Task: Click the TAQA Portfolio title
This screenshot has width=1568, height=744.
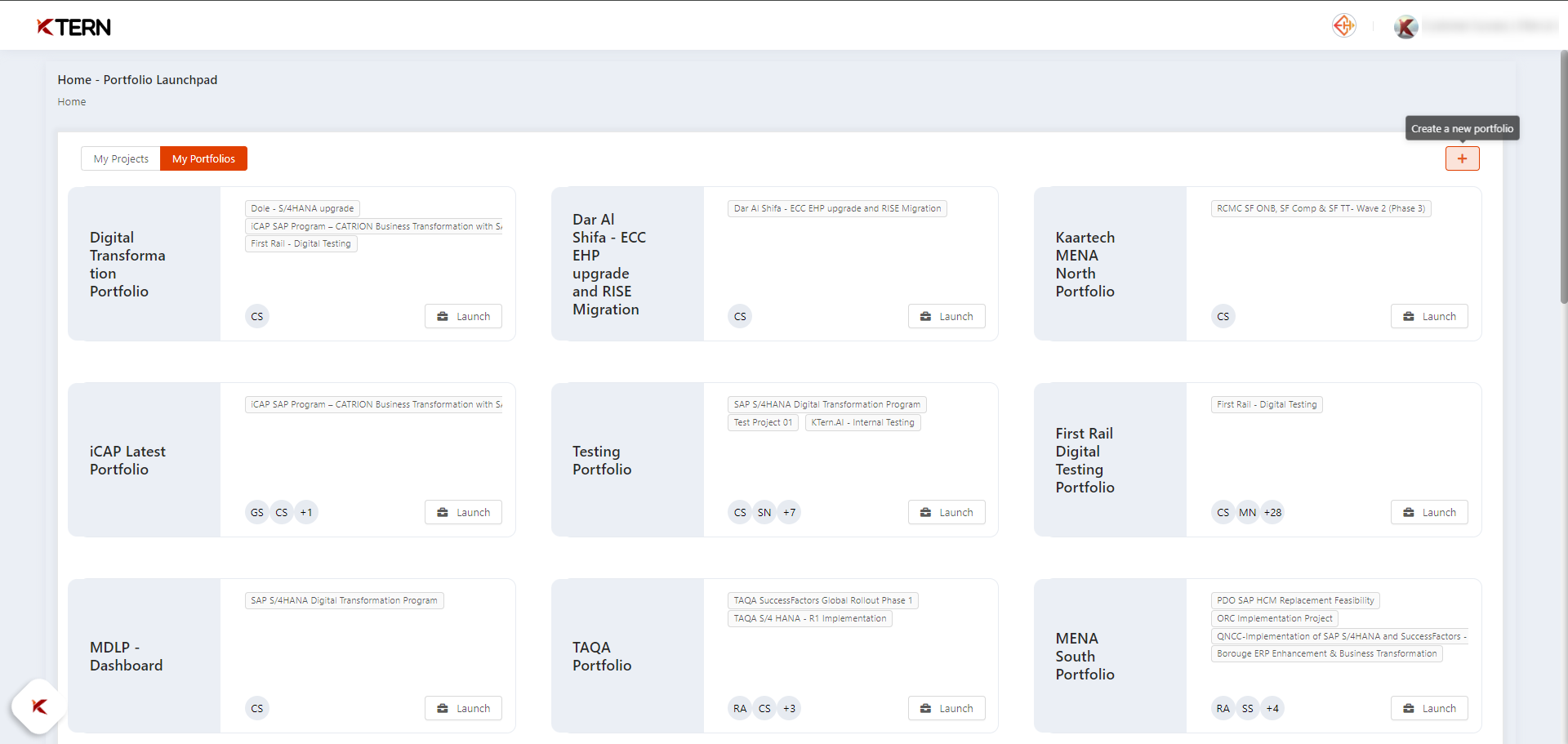Action: tap(602, 657)
